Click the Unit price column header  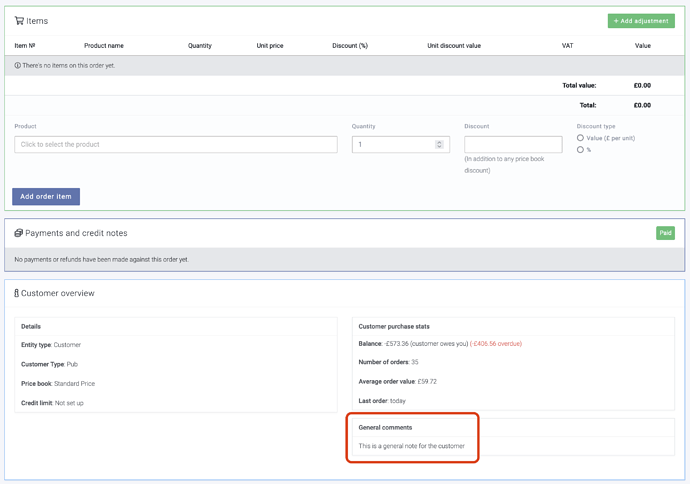pos(270,45)
